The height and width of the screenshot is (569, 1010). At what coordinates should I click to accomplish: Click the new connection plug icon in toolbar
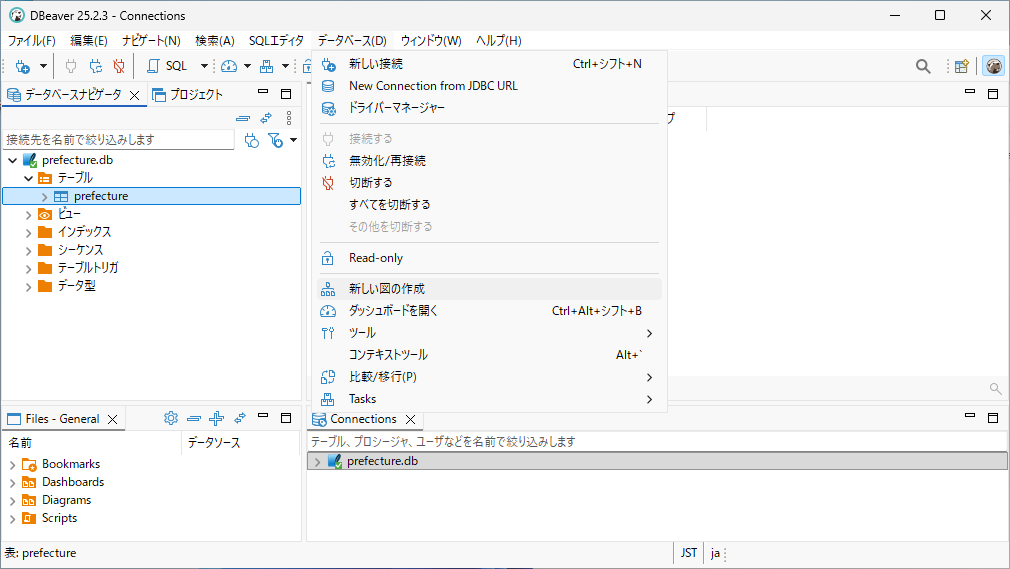pos(23,66)
